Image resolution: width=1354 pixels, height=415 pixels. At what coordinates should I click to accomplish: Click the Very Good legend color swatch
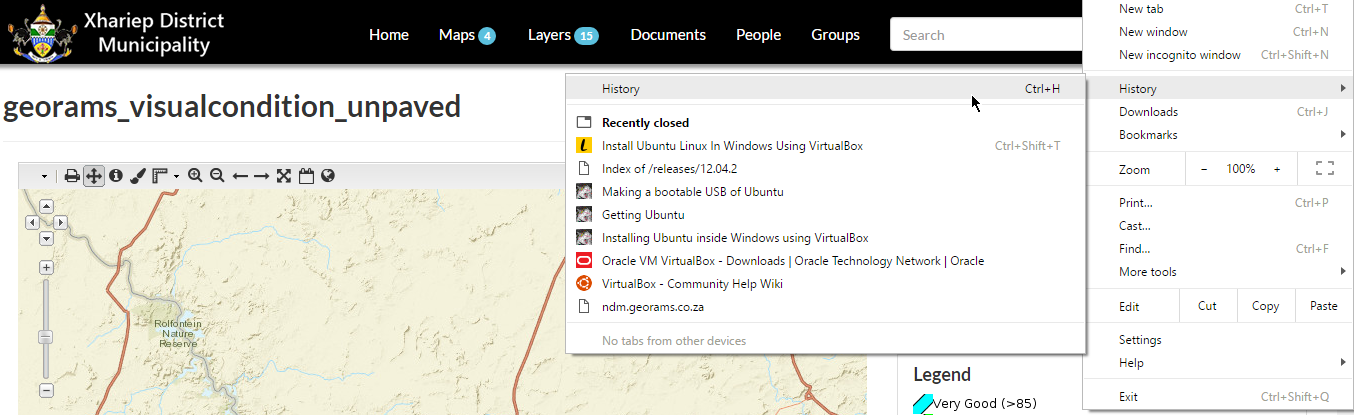coord(922,404)
